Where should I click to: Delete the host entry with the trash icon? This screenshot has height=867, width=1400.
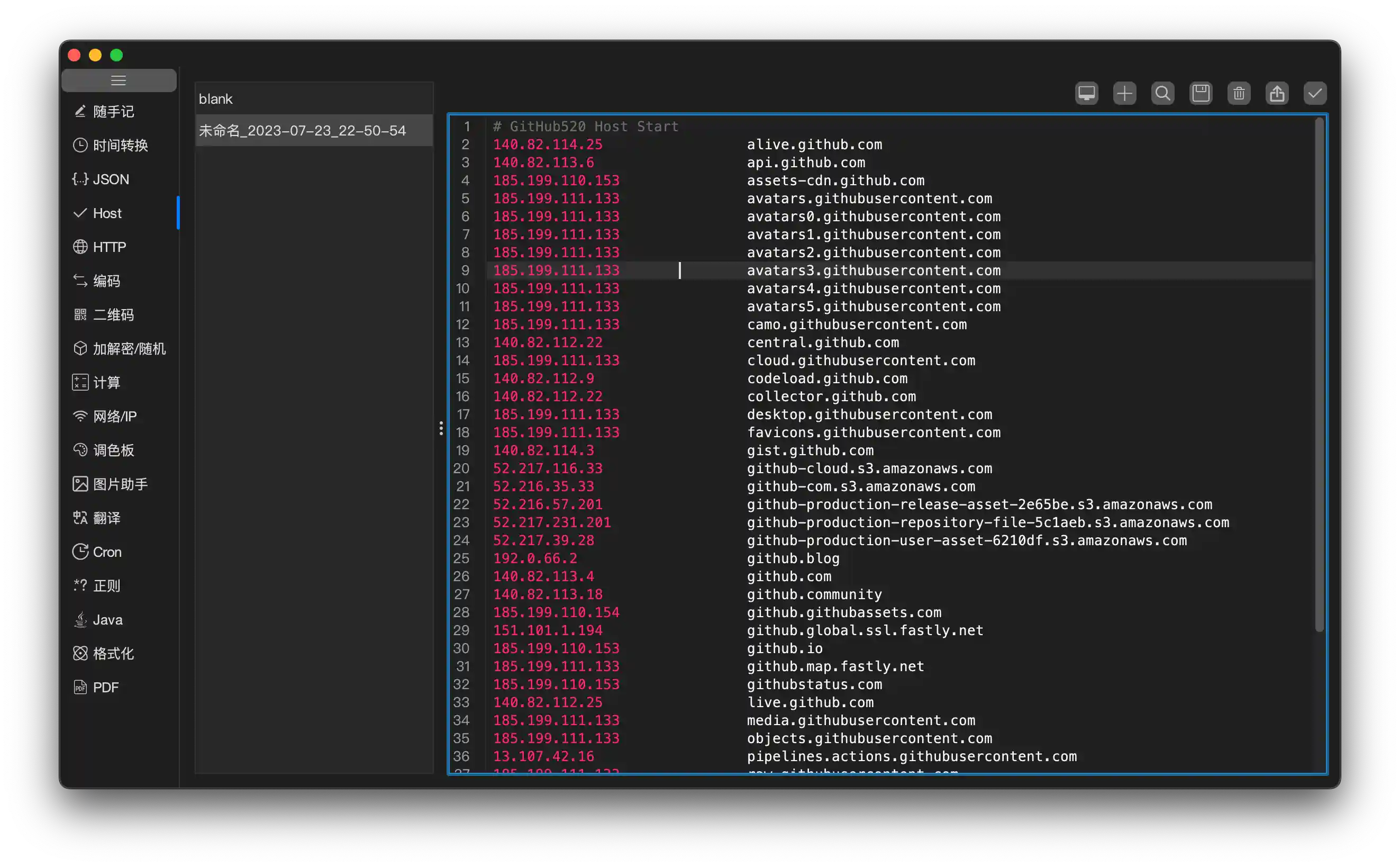[x=1239, y=94]
